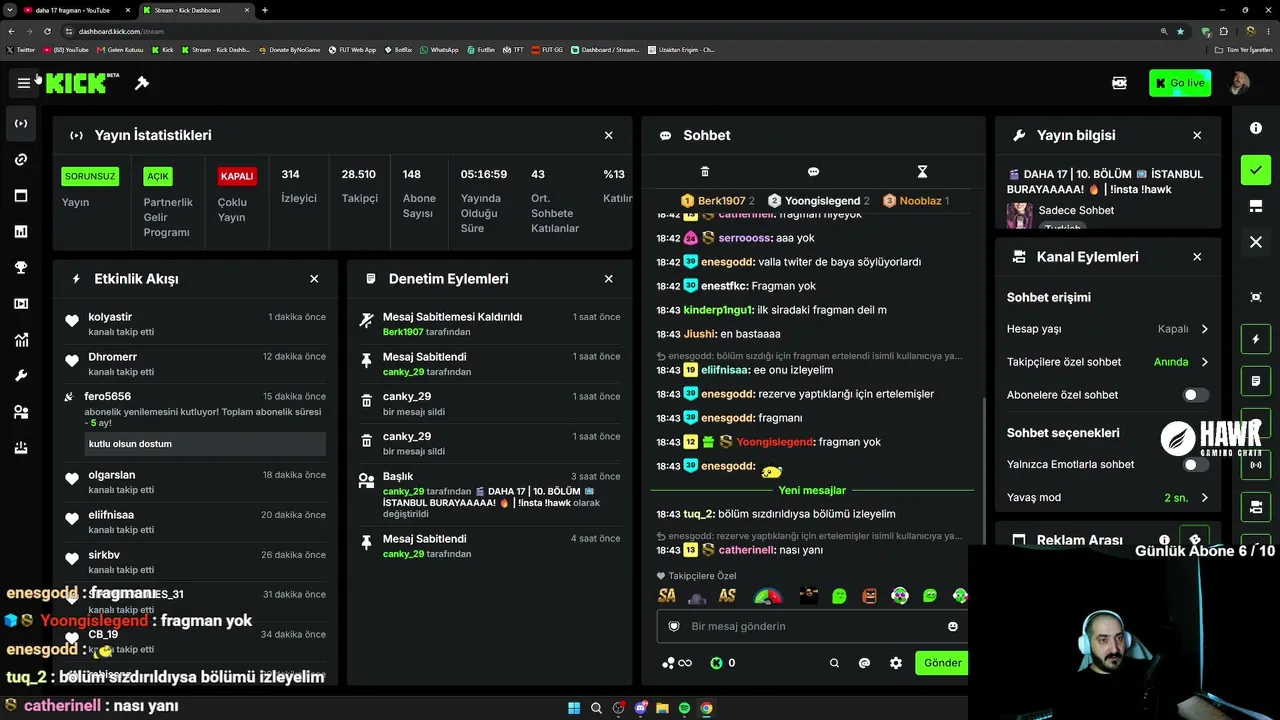Click the lightning bolt icon in right sidebar

(x=1256, y=339)
